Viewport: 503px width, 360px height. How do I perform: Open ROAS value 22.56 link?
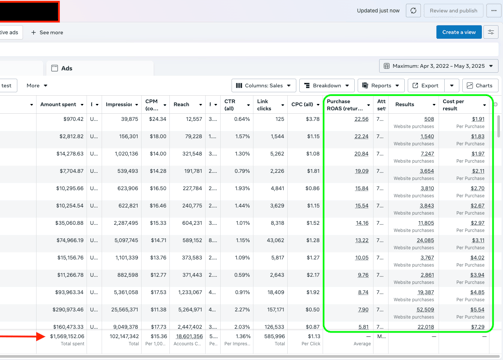coord(361,119)
